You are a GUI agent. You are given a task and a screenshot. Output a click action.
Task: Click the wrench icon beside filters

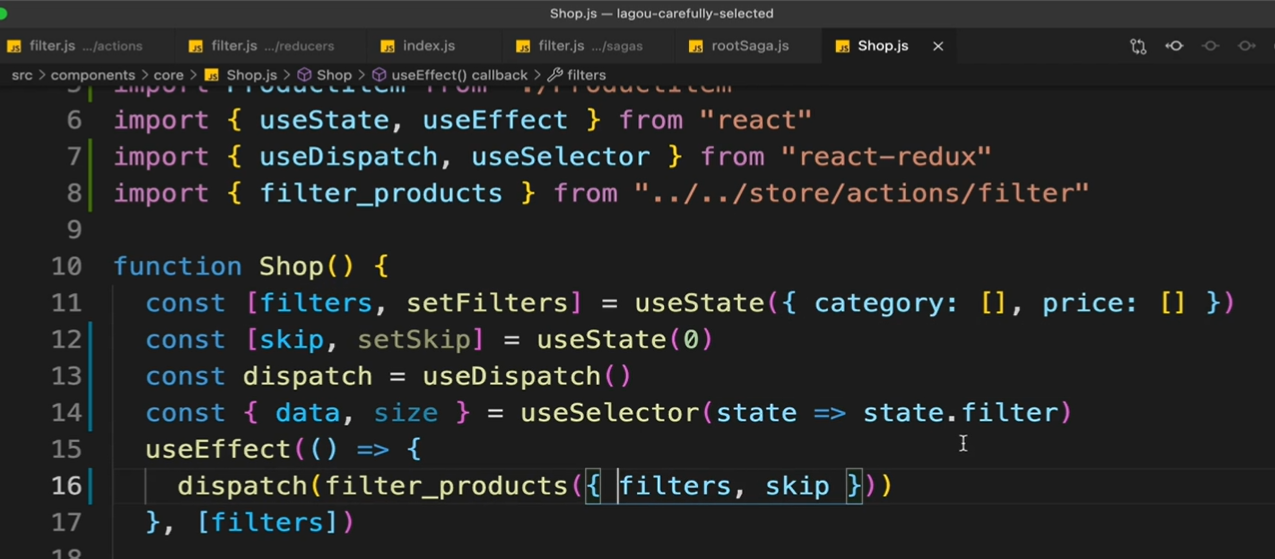(x=555, y=75)
